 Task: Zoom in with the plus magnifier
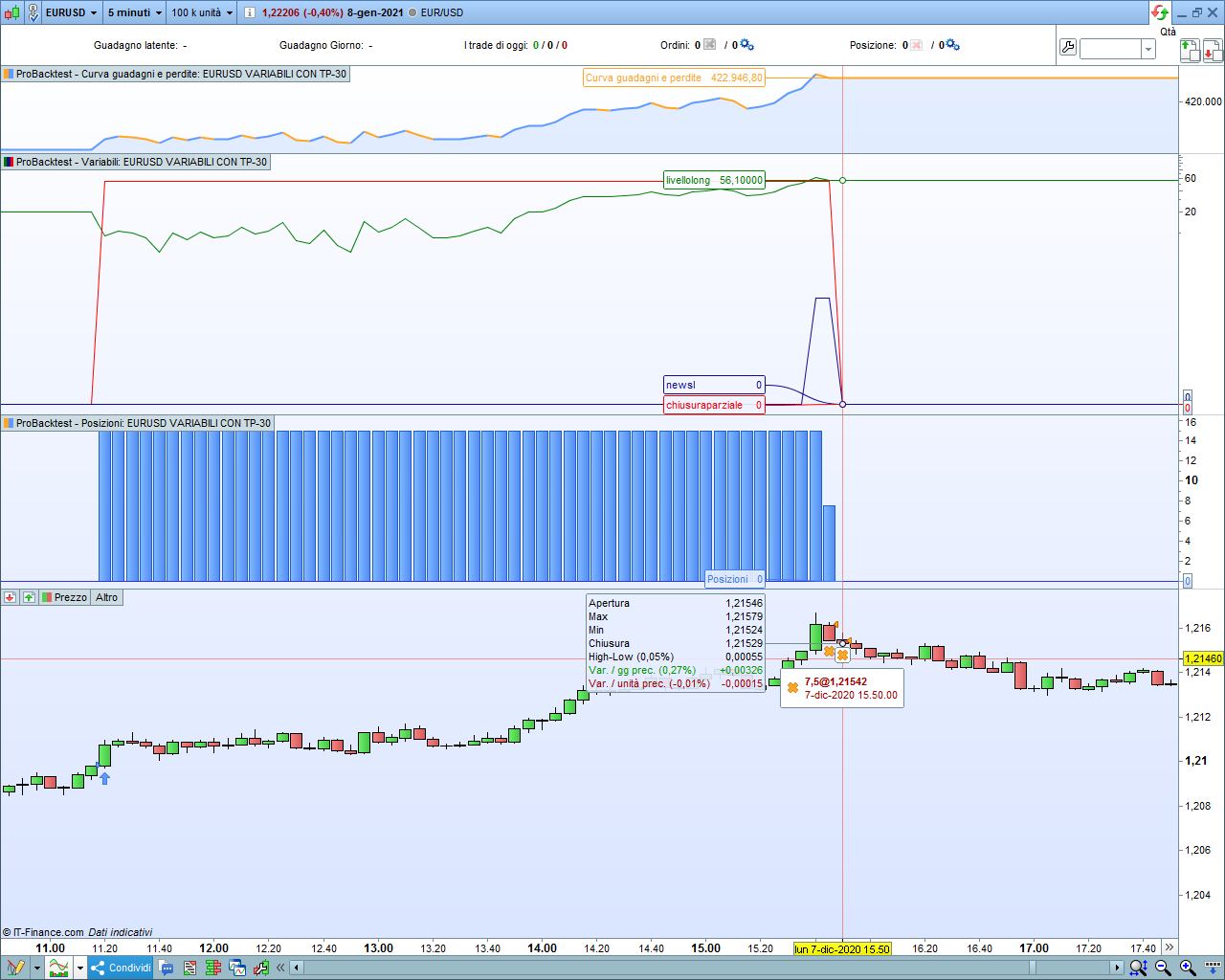(1188, 968)
